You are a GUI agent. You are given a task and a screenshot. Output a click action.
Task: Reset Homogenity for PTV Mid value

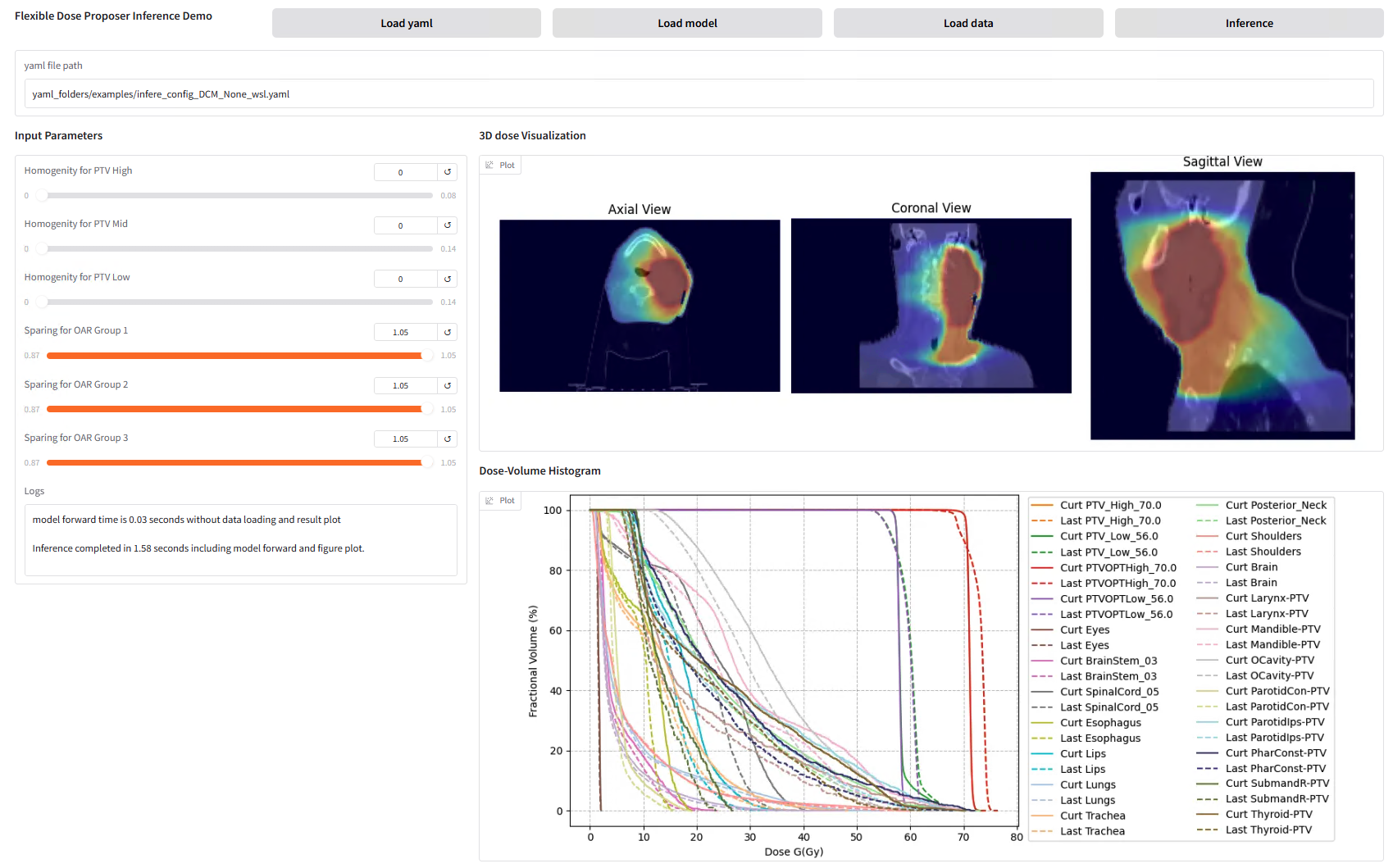(448, 225)
